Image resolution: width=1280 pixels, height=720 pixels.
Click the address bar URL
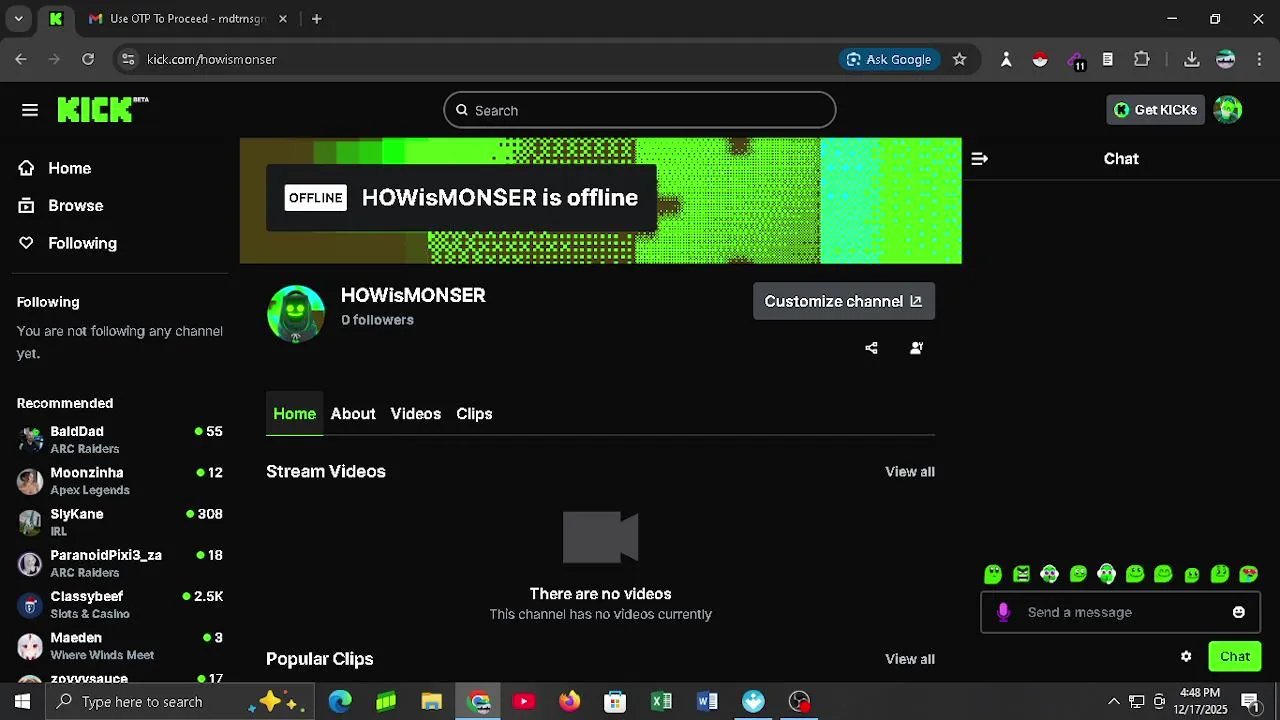point(212,59)
